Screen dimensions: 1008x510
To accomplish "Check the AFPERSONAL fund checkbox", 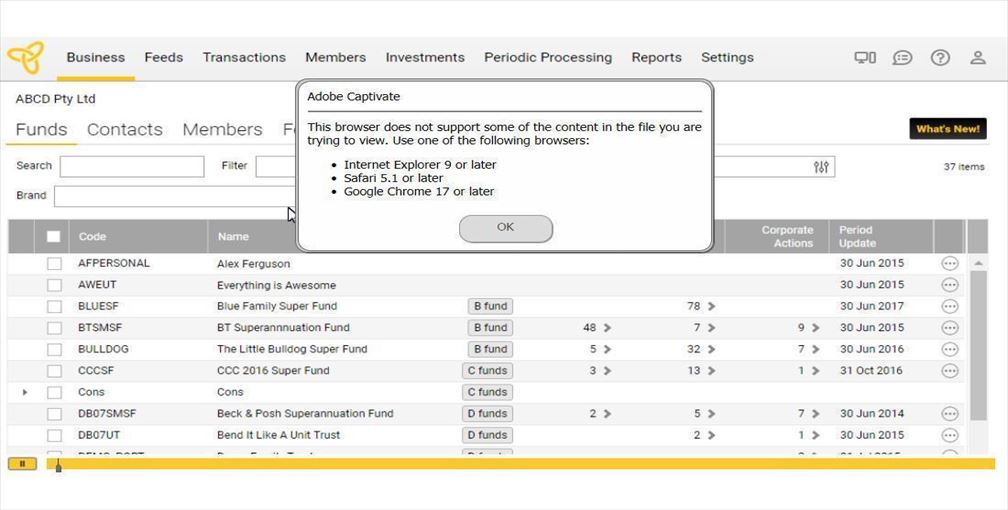I will (x=55, y=264).
